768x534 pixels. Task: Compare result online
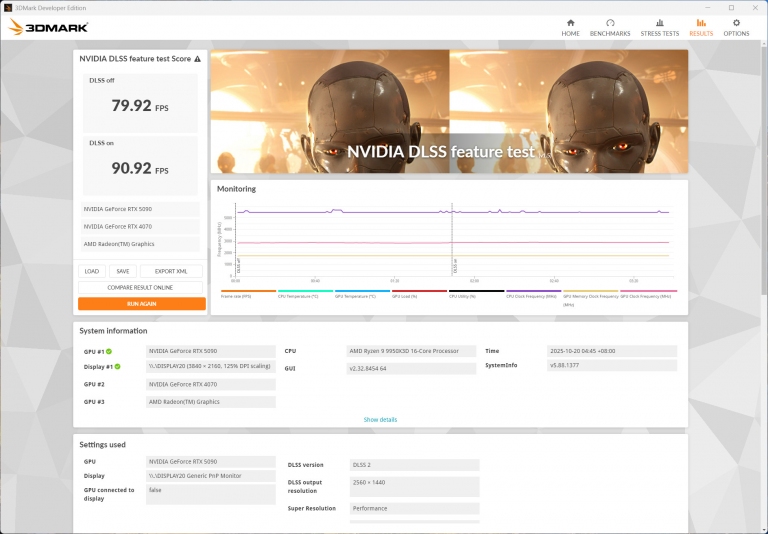[x=142, y=287]
